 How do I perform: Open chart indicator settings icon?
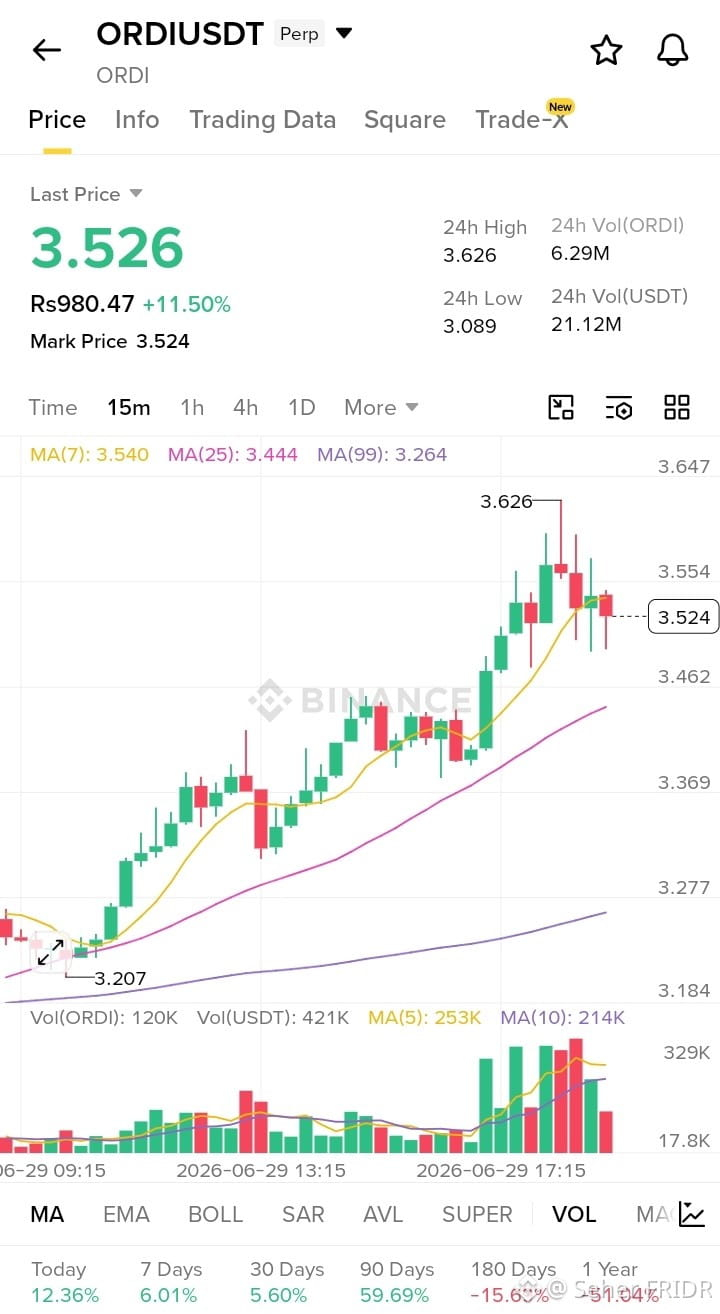(619, 407)
